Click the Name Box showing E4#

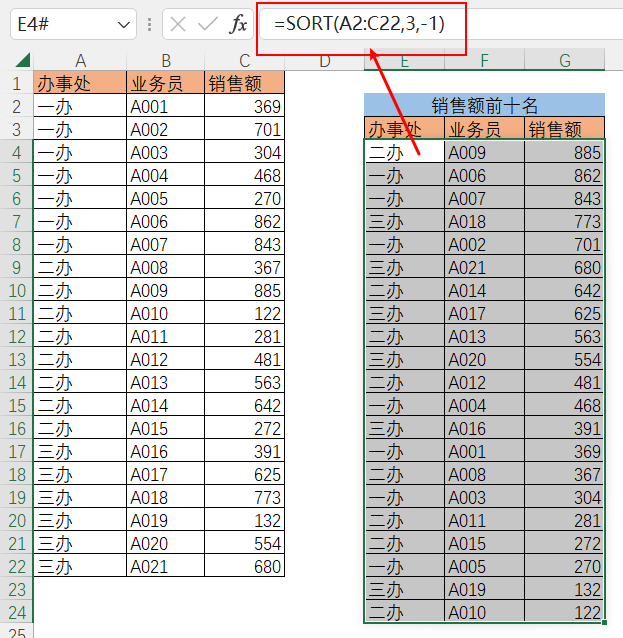[x=62, y=25]
